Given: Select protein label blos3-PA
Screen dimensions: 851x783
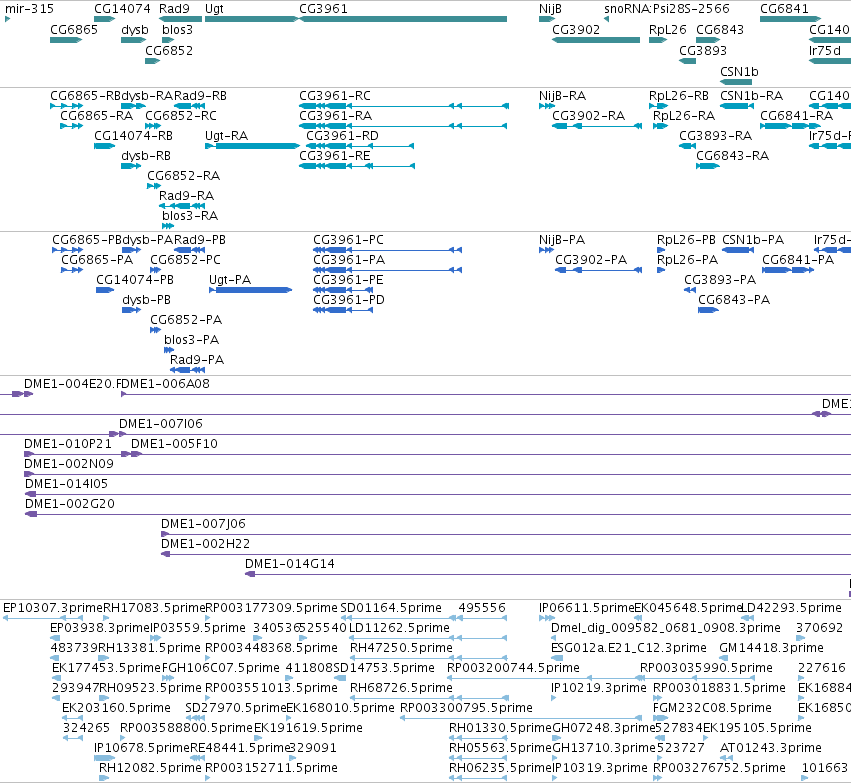Looking at the screenshot, I should tap(192, 339).
